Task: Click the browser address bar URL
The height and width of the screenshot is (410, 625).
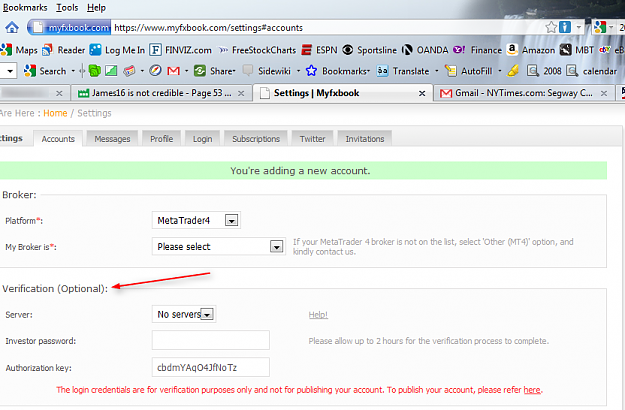Action: tap(208, 27)
